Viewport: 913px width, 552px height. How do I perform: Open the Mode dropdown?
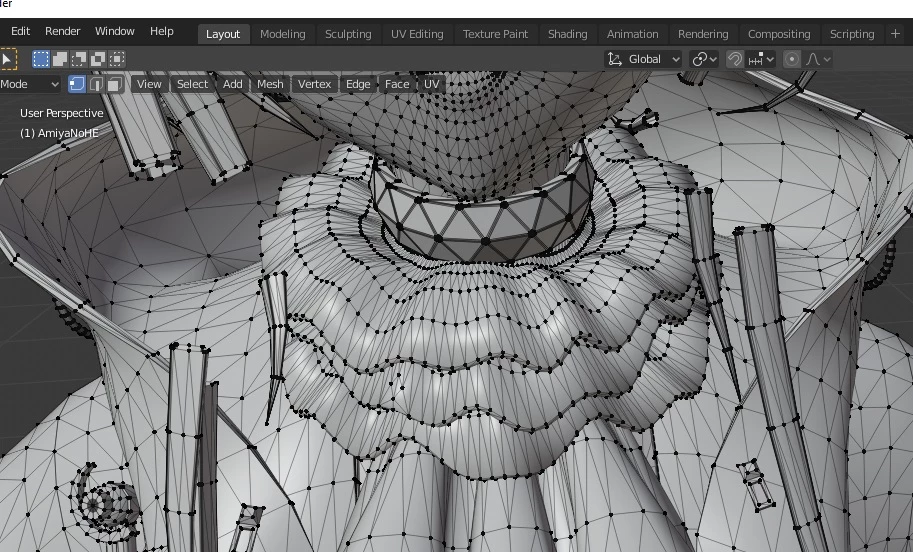click(29, 84)
